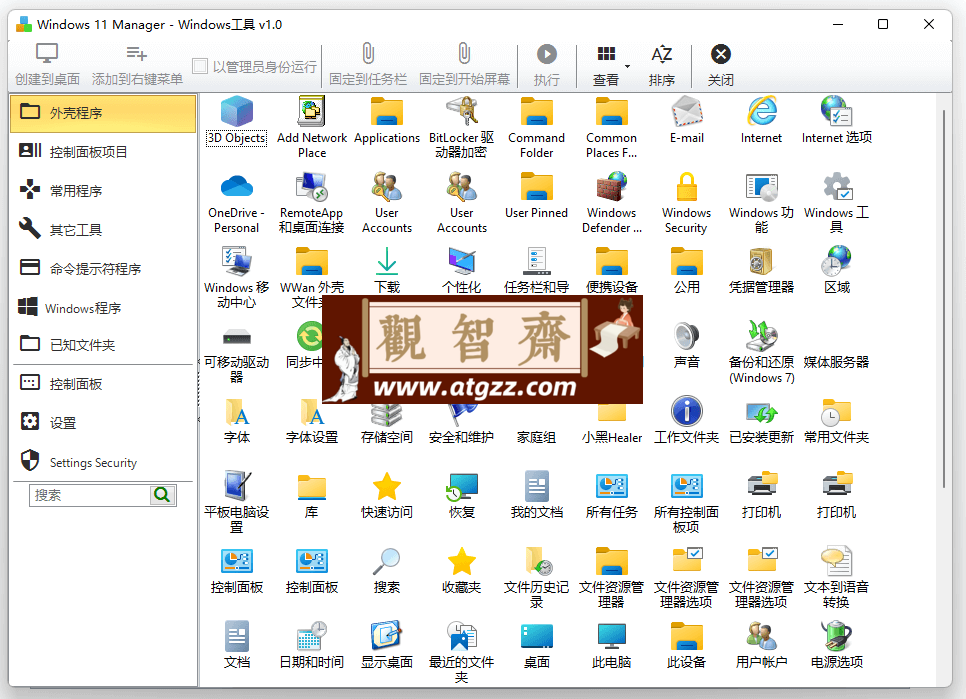Open the 常用程序 sidebar category
Viewport: 966px width, 699px height.
(103, 190)
